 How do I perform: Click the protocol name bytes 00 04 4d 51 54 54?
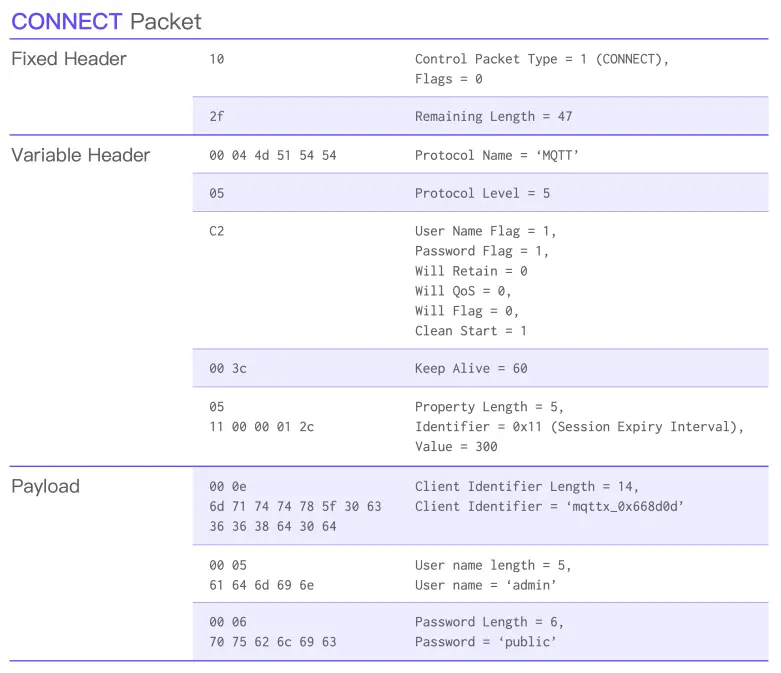point(272,155)
